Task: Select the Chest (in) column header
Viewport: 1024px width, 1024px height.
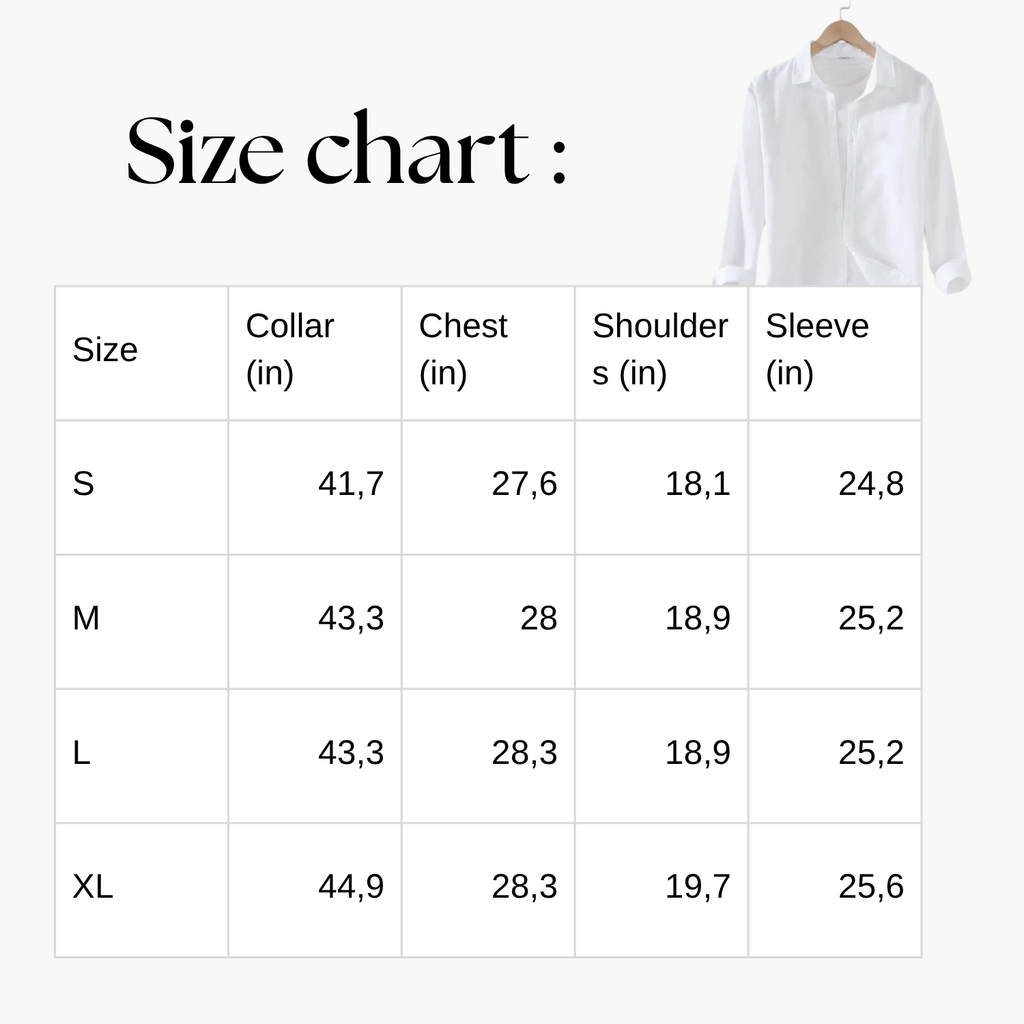Action: (x=463, y=349)
